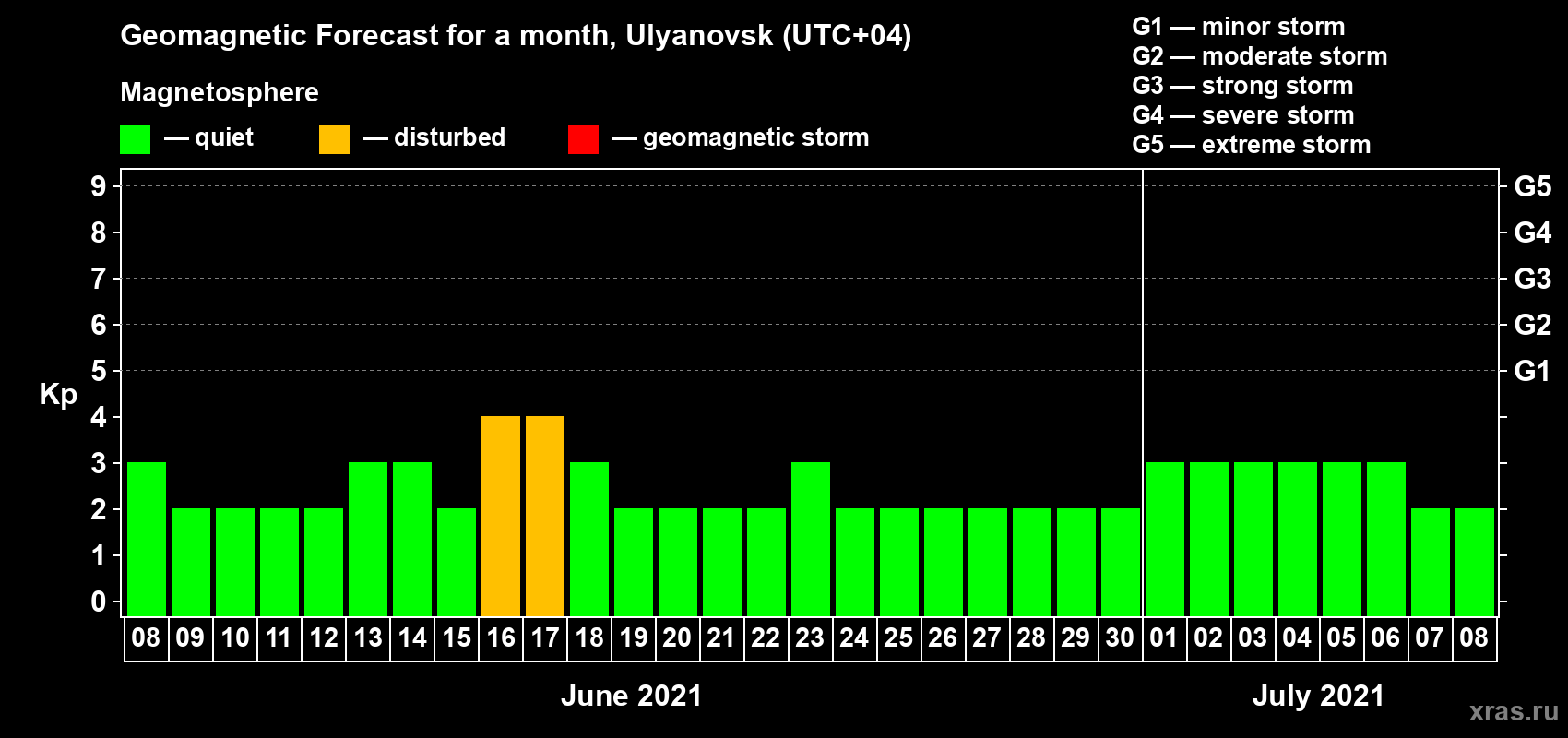Click date cell 16 on the axis
The height and width of the screenshot is (738, 1568).
pos(501,638)
